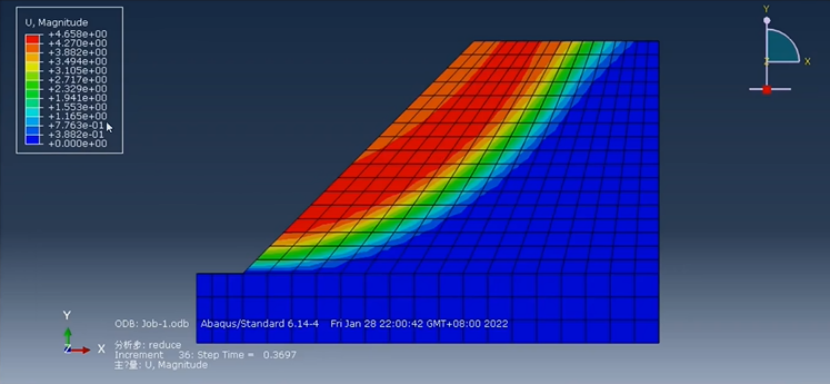Click the legend title "U, Magnitude"
831x384 pixels.
click(57, 23)
